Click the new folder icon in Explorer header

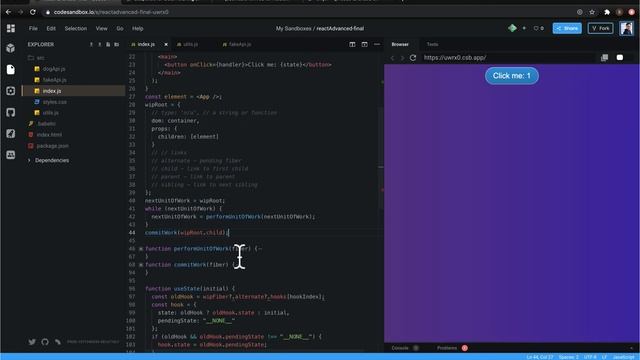(x=116, y=44)
